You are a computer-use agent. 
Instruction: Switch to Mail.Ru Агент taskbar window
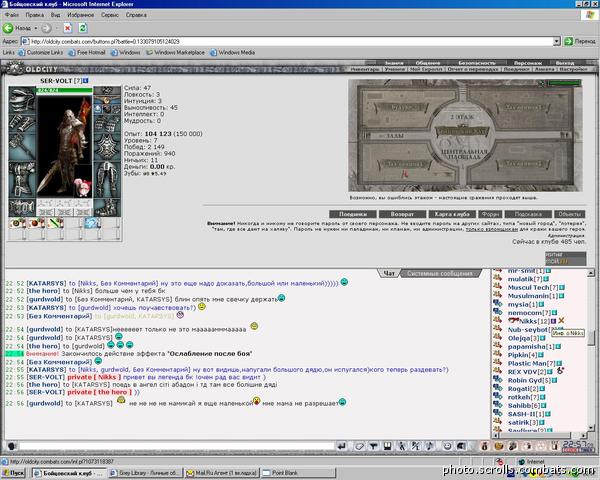click(x=222, y=473)
